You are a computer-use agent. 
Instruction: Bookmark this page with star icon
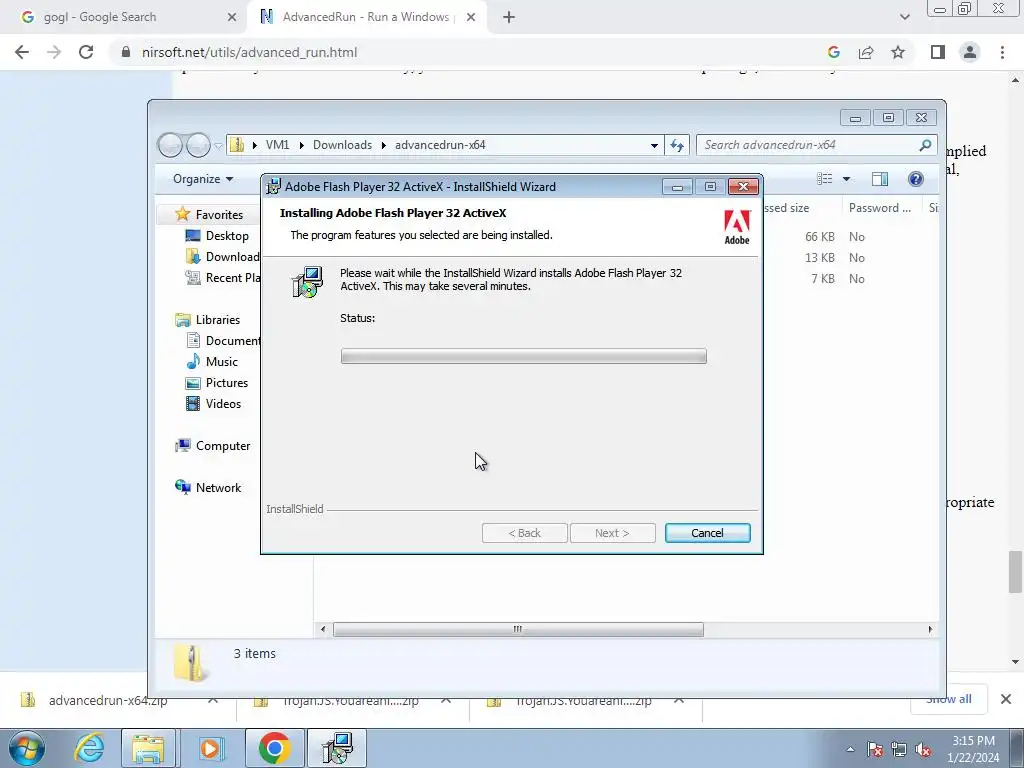click(x=898, y=52)
